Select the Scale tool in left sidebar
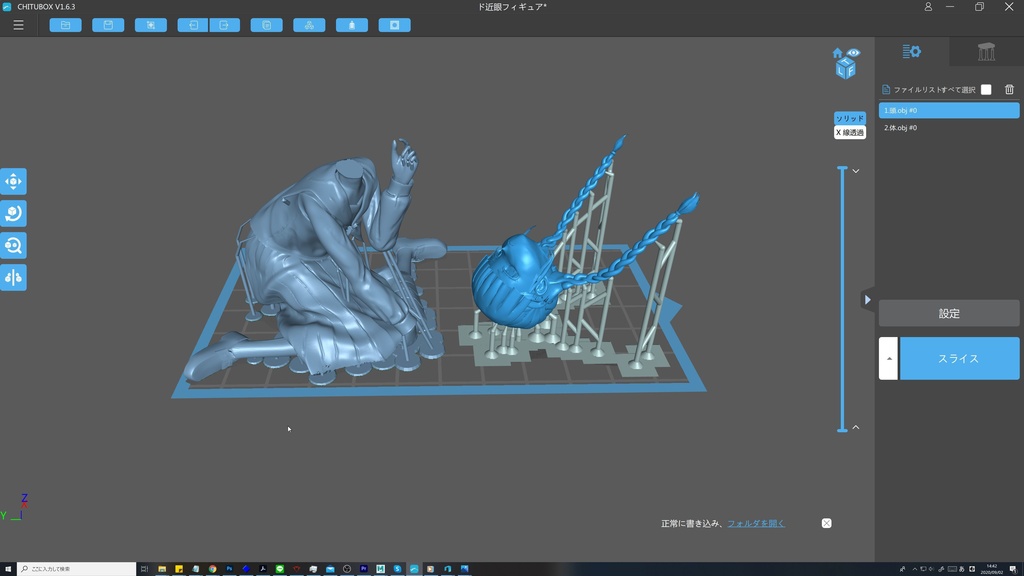The width and height of the screenshot is (1024, 576). click(x=13, y=246)
